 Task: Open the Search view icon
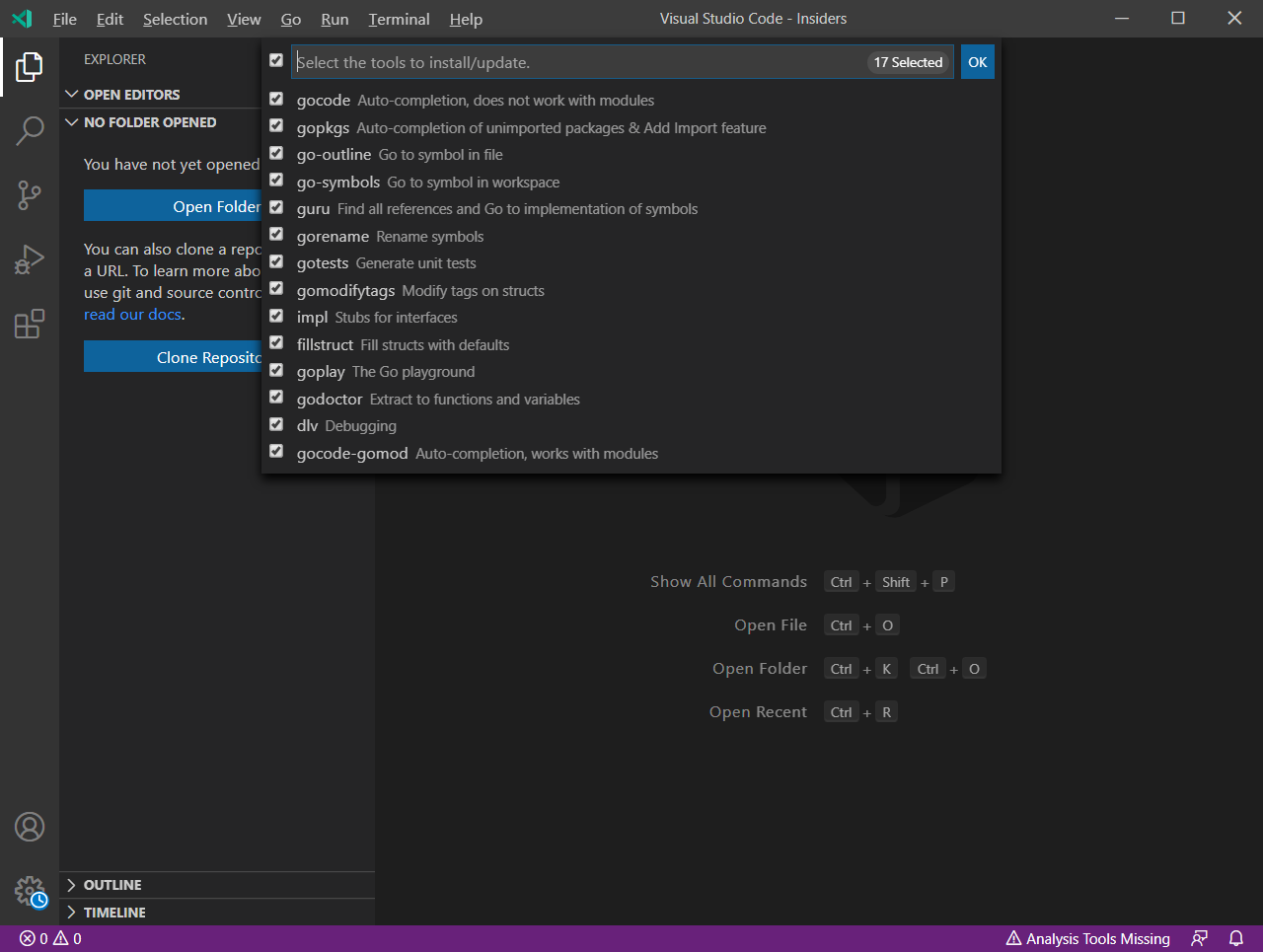[30, 130]
